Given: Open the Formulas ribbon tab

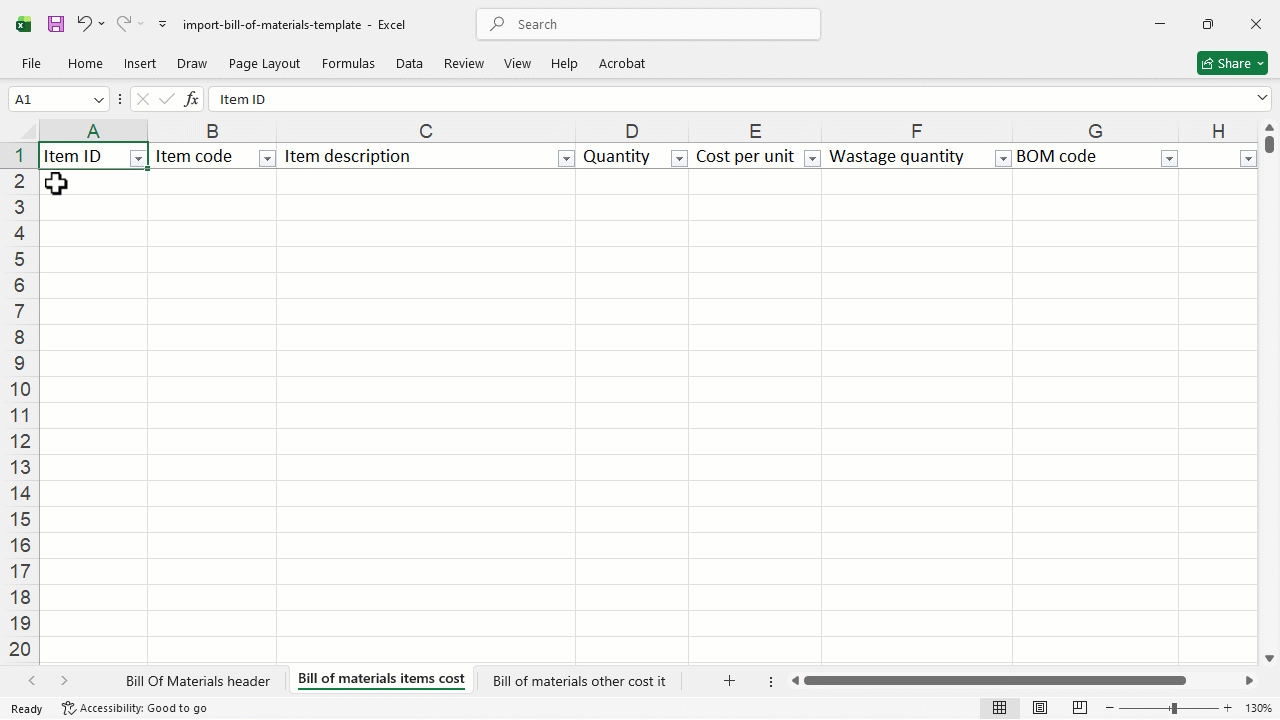Looking at the screenshot, I should tap(348, 63).
